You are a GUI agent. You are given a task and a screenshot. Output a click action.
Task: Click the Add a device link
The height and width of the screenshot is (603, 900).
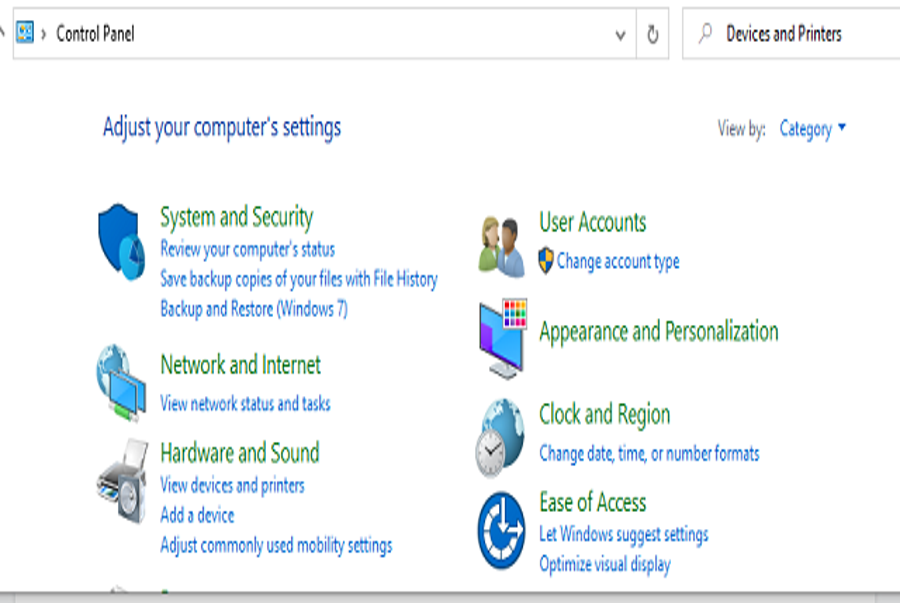coord(197,515)
